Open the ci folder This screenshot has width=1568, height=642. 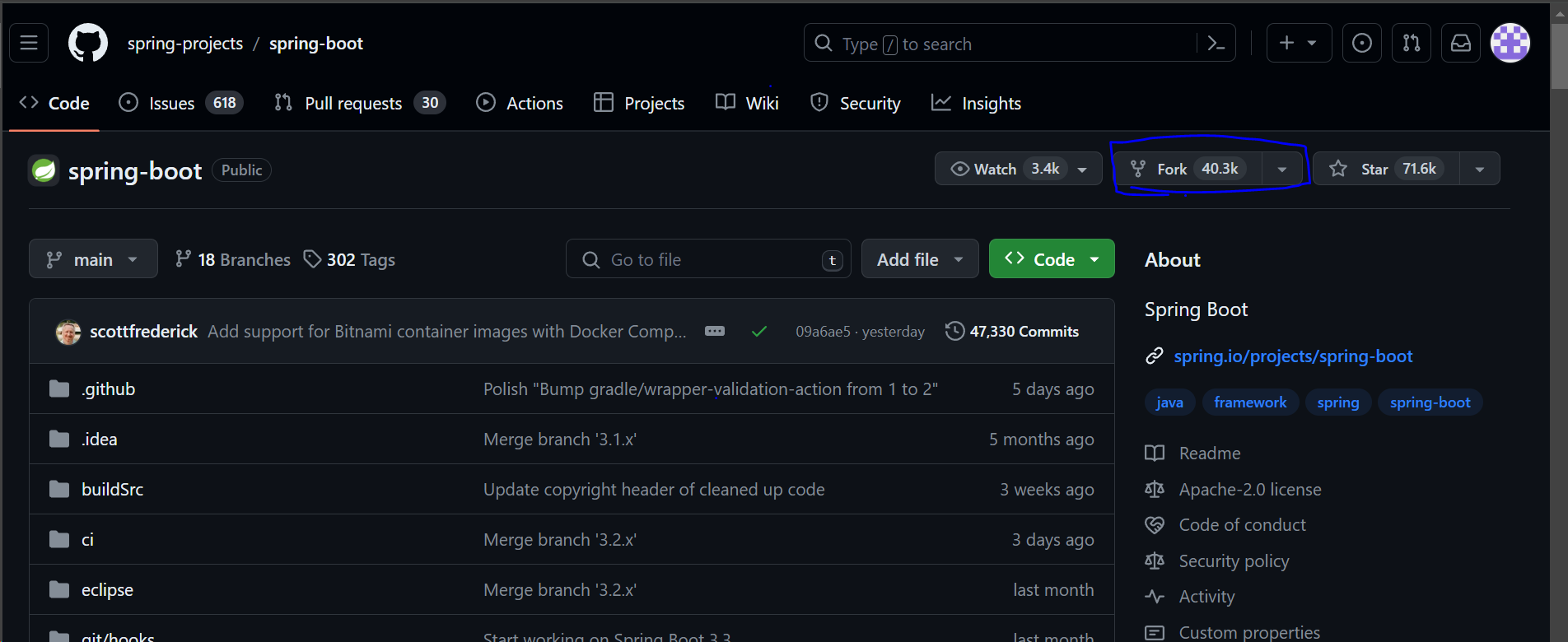87,539
